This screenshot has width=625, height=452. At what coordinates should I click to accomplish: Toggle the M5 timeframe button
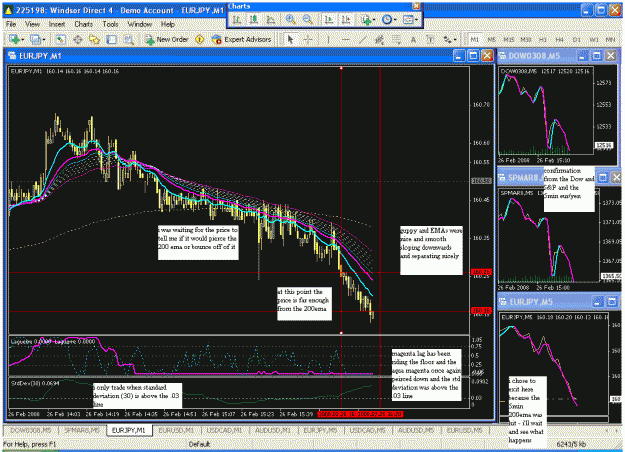click(x=491, y=39)
